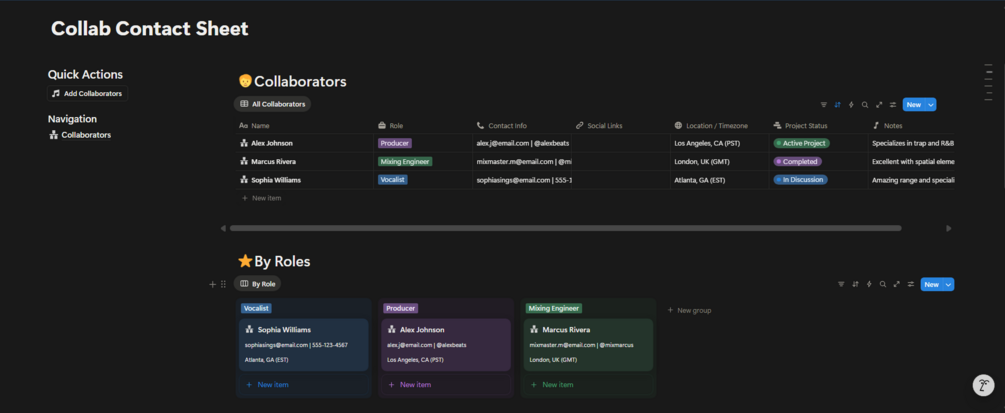This screenshot has height=413, width=1005.
Task: Open the filter icon in Collaborators toolbar
Action: pos(824,104)
